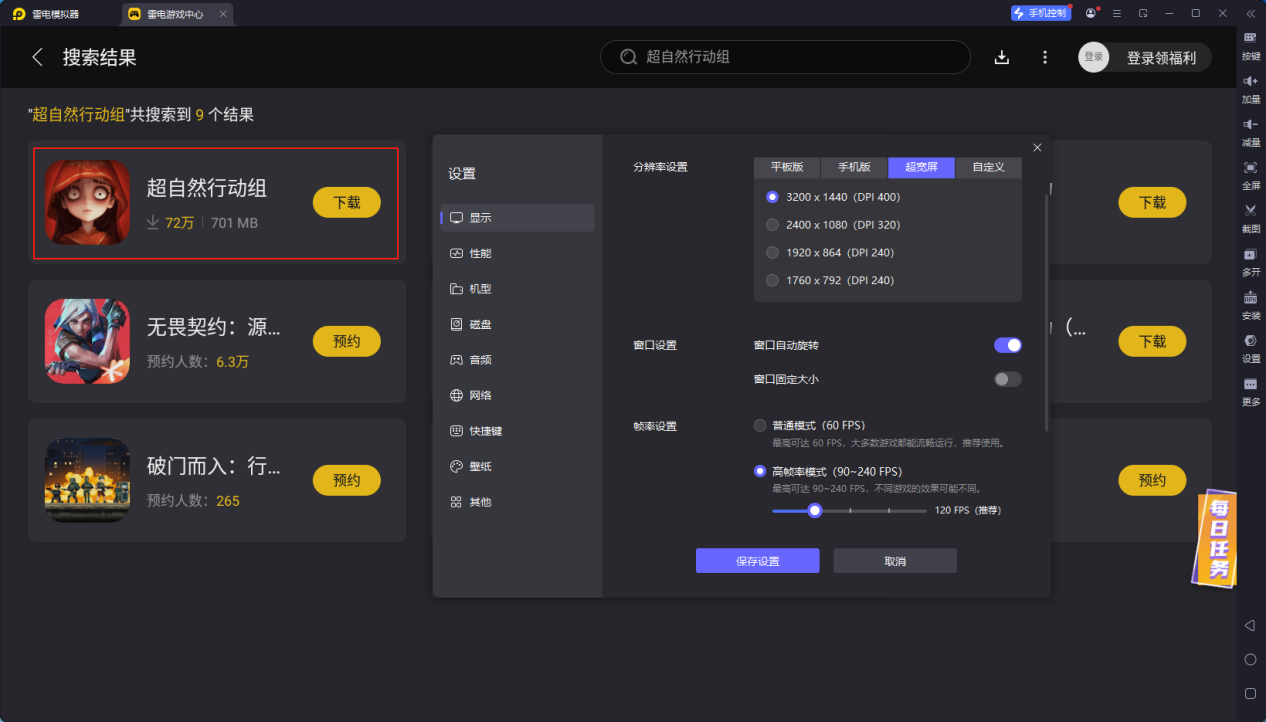Screen dimensions: 1266x722
Task: Open the three-dot more options menu
Action: [1045, 57]
